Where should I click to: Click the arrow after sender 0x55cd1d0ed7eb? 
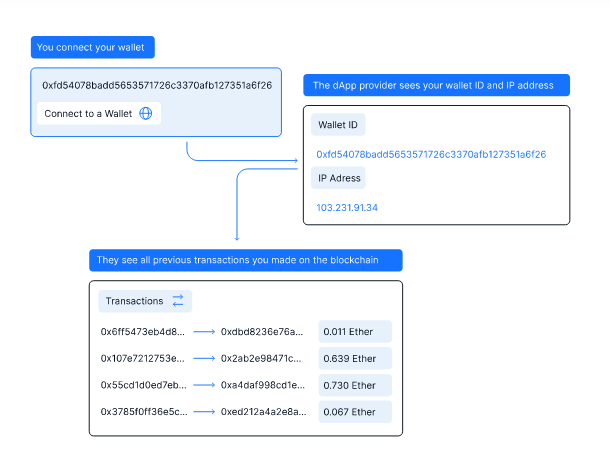pyautogui.click(x=204, y=385)
